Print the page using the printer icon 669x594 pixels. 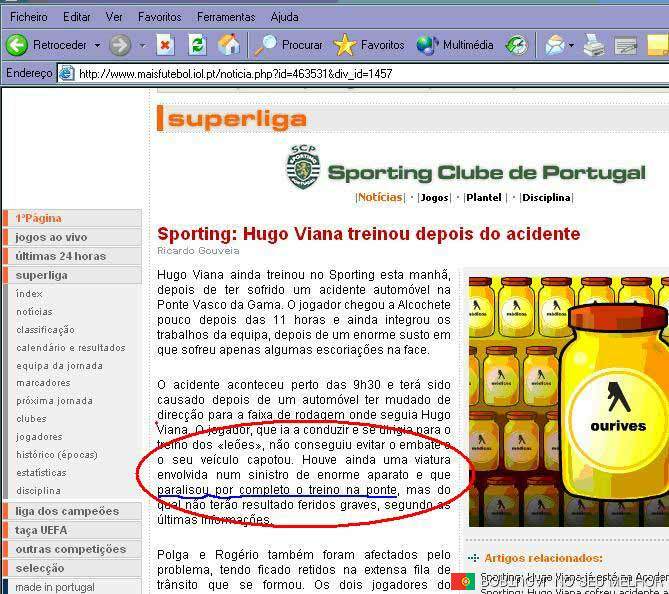pos(594,45)
